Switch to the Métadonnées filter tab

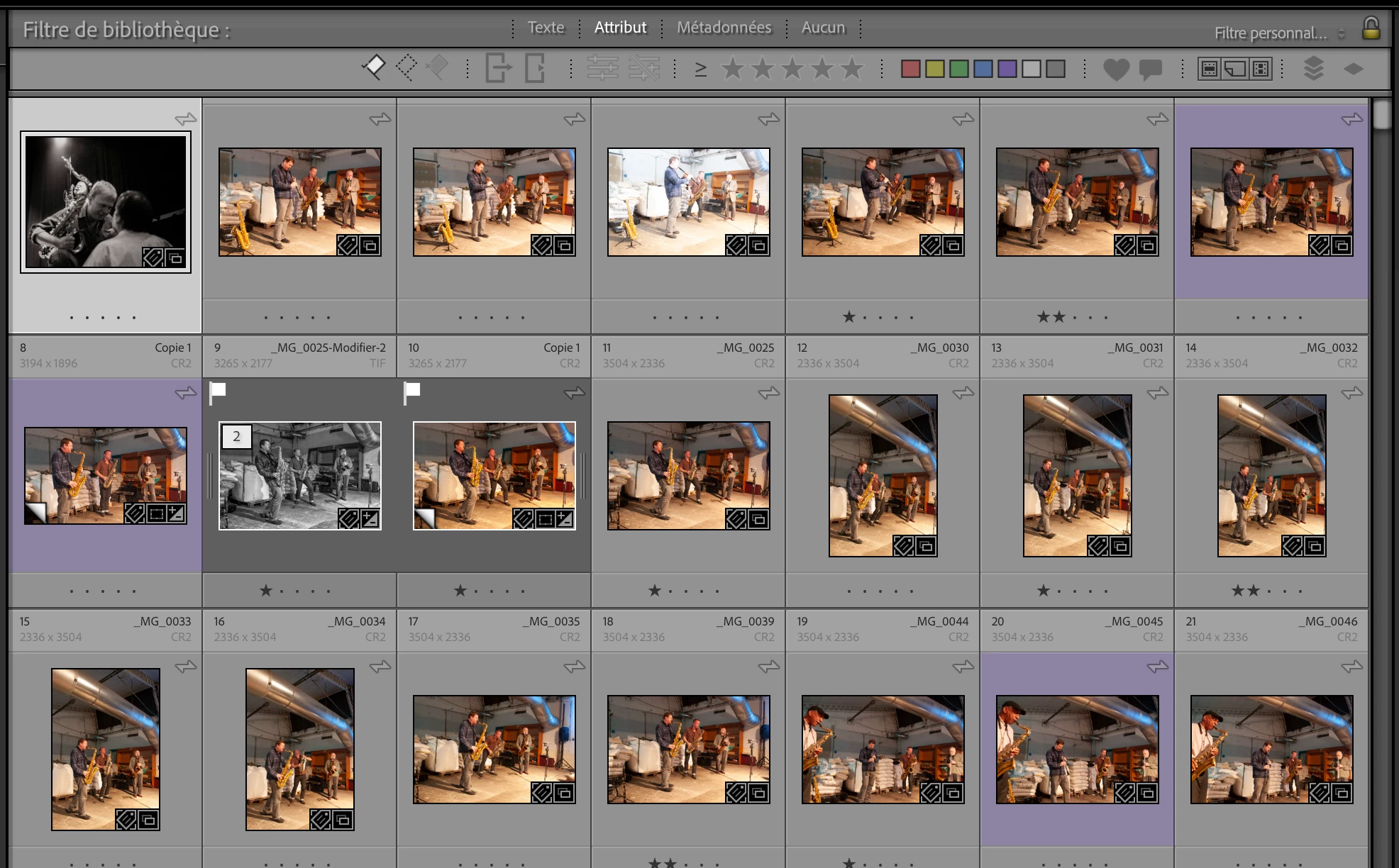[x=724, y=28]
